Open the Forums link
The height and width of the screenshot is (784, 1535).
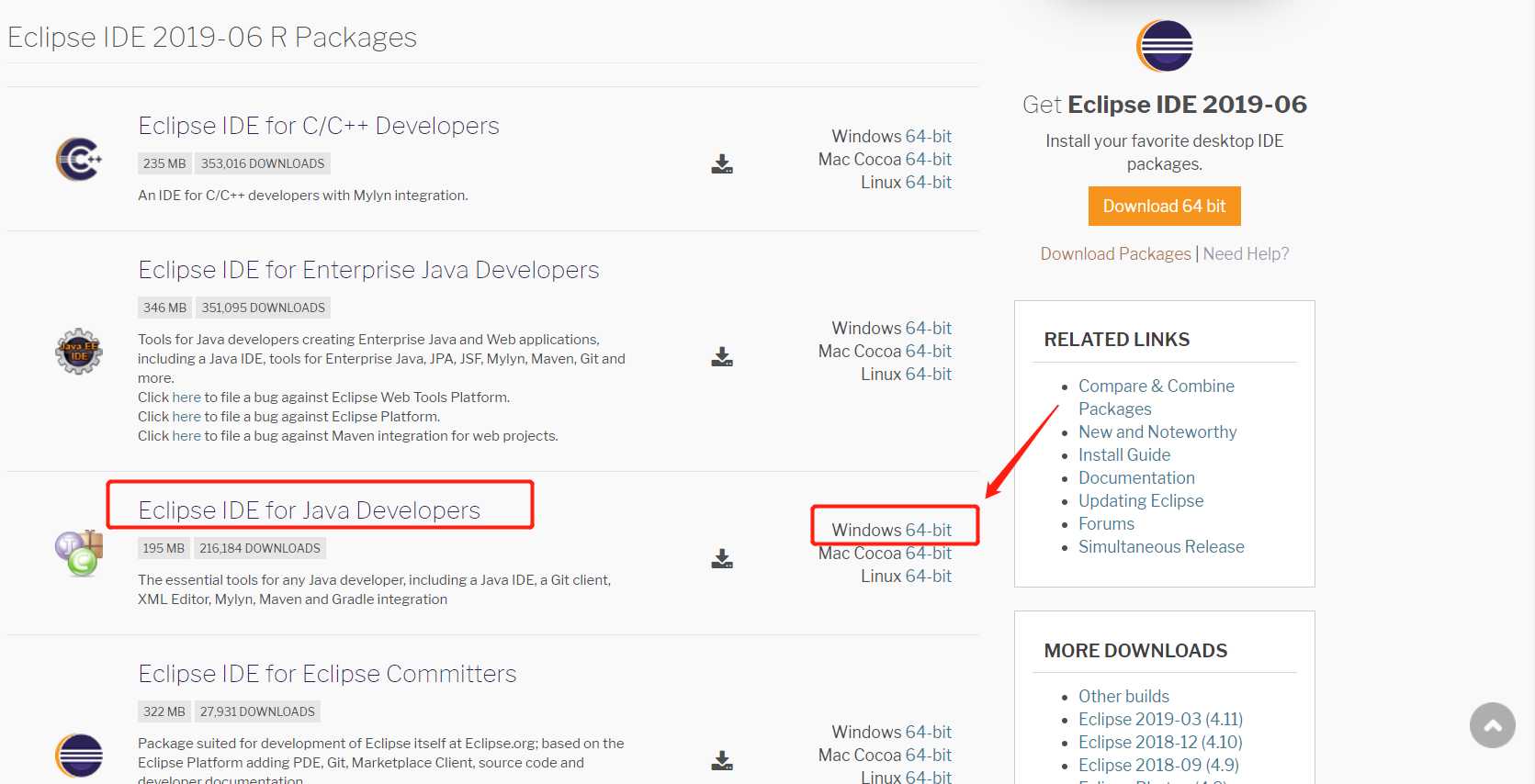pos(1106,523)
